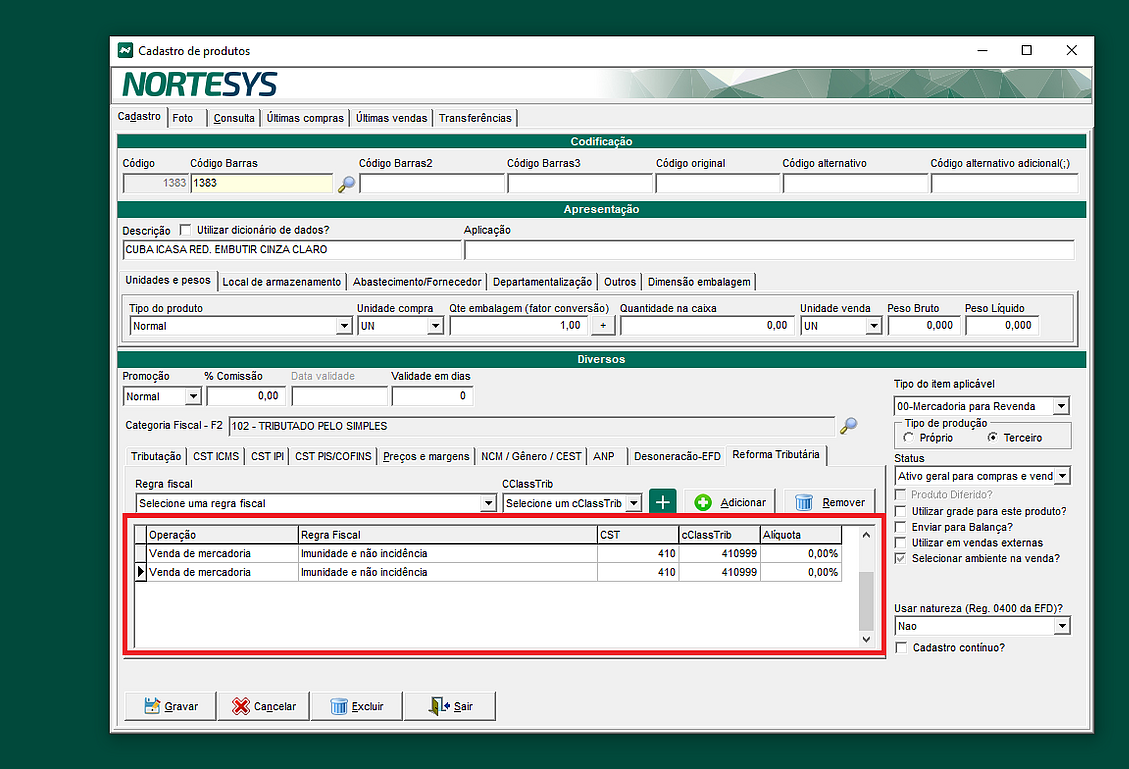Click Remover button with trash icon
The image size is (1129, 769).
[x=829, y=502]
